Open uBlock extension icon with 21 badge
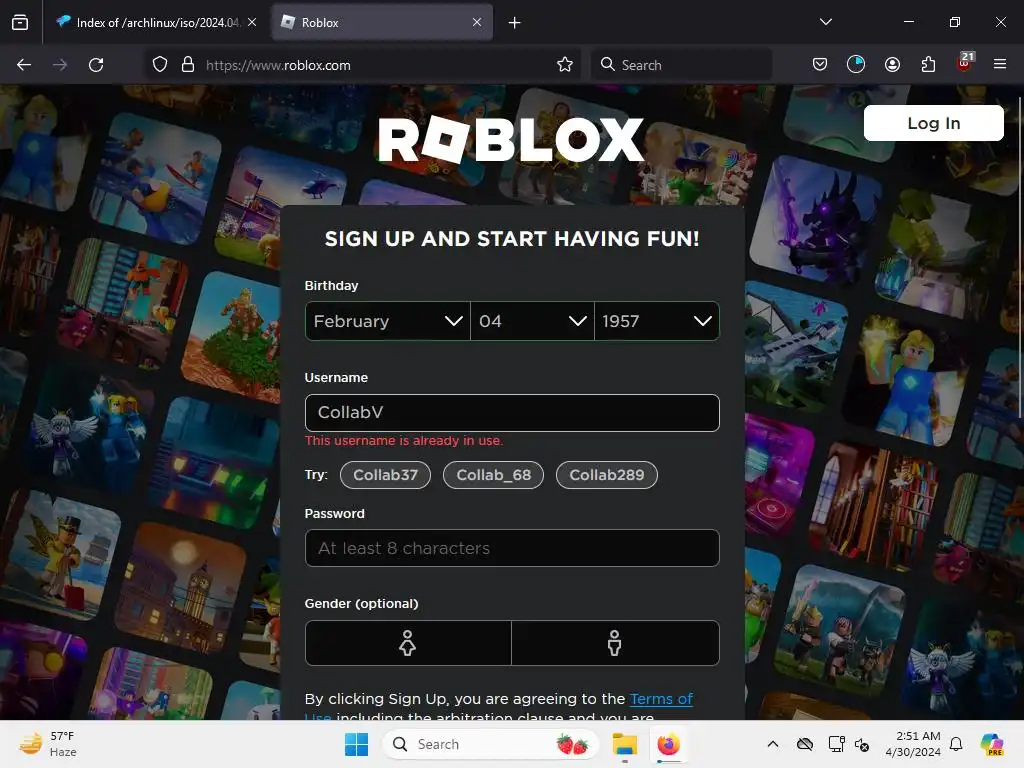The width and height of the screenshot is (1024, 768). coord(965,63)
